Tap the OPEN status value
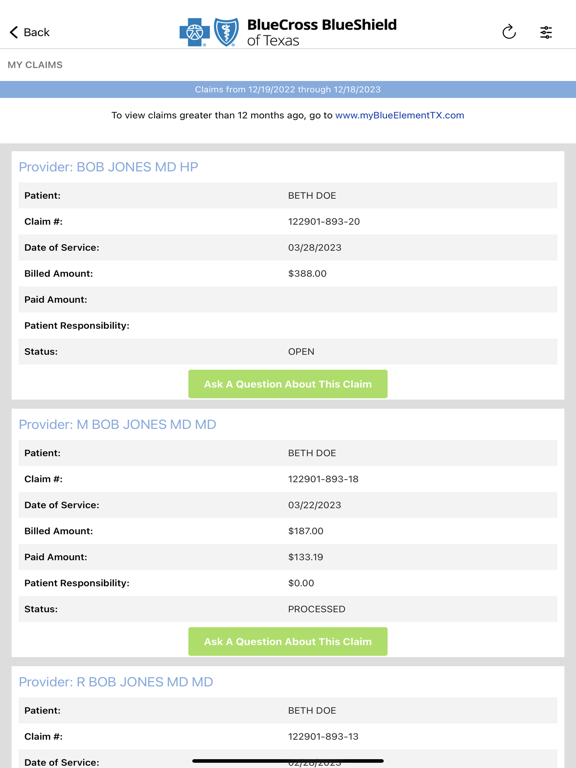 (301, 352)
